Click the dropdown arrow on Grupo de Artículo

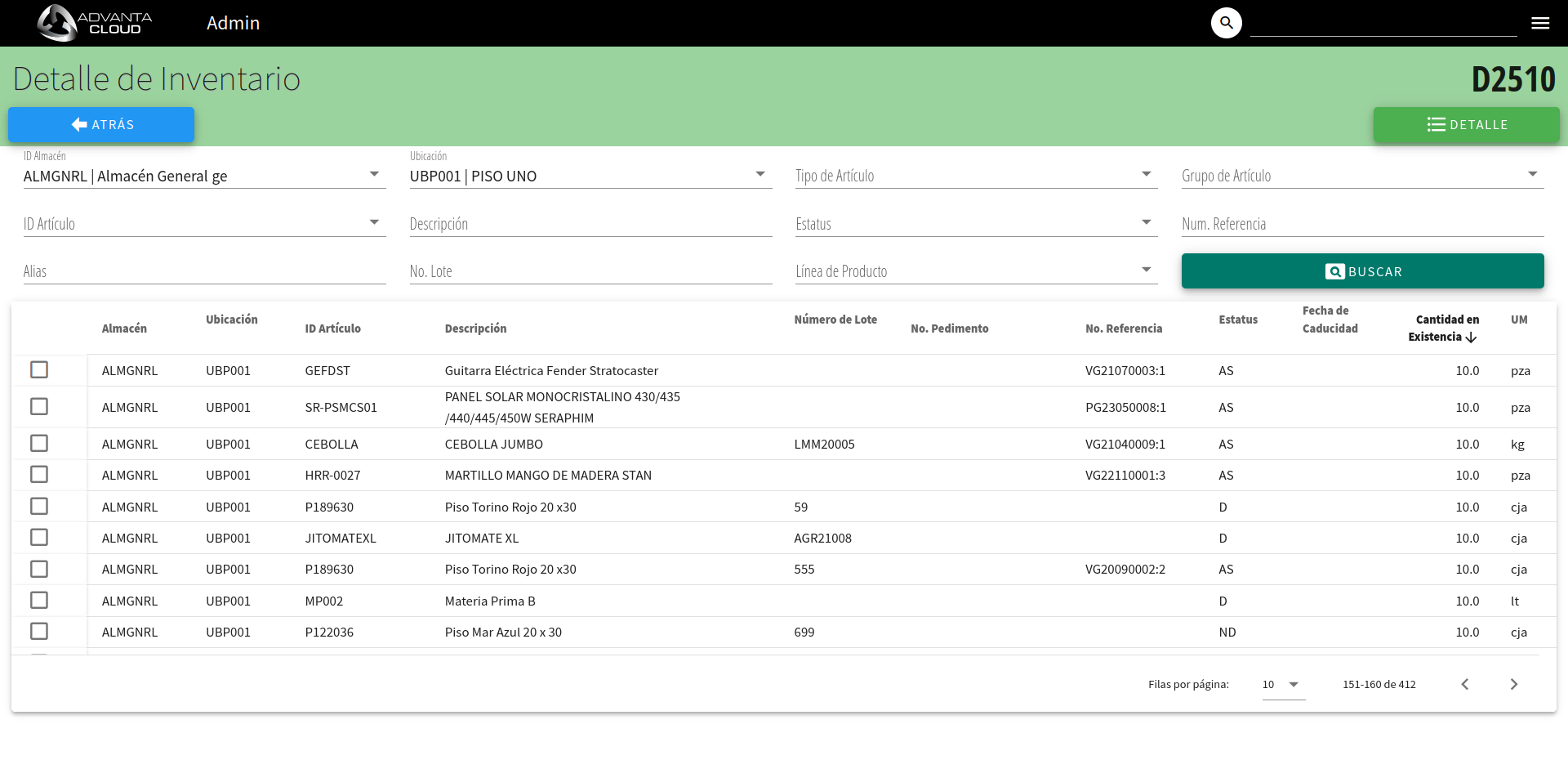(1533, 172)
